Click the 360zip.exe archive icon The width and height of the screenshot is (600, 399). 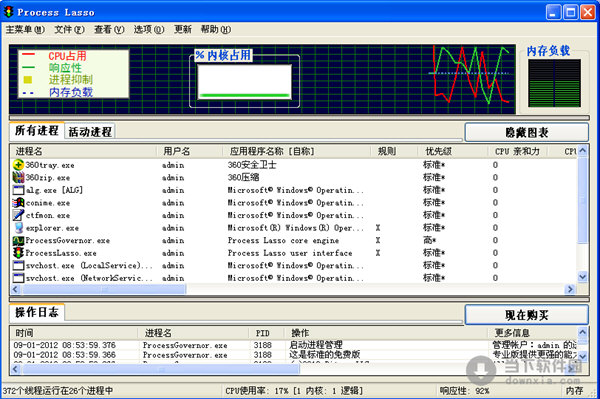tap(18, 178)
